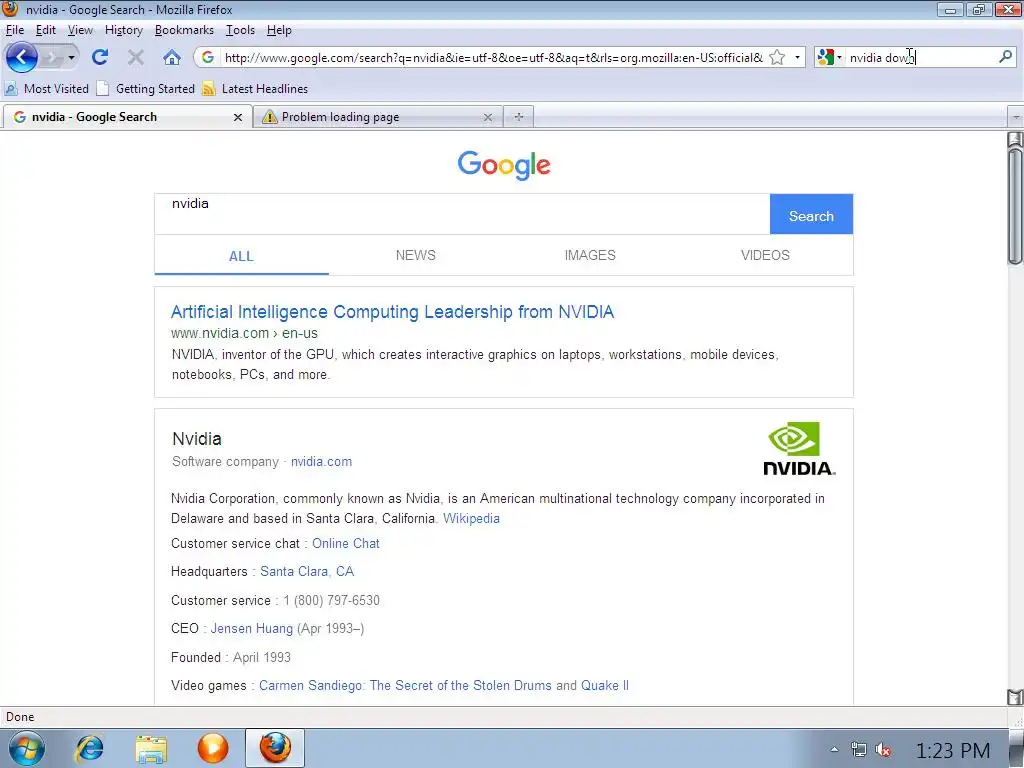Click the 1:23 PM clock
Image resolution: width=1024 pixels, height=768 pixels.
953,750
